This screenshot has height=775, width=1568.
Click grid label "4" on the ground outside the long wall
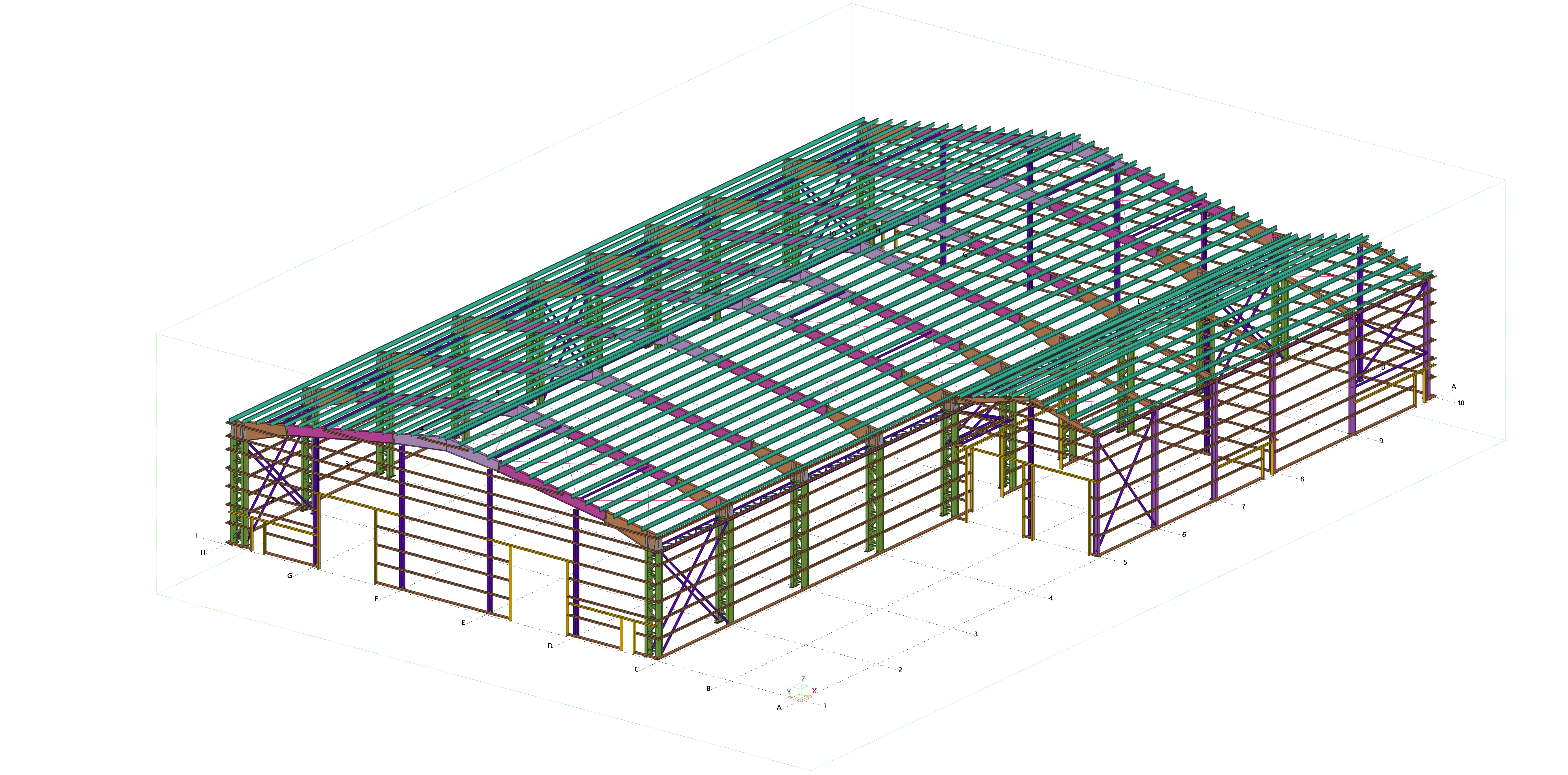coord(1051,598)
